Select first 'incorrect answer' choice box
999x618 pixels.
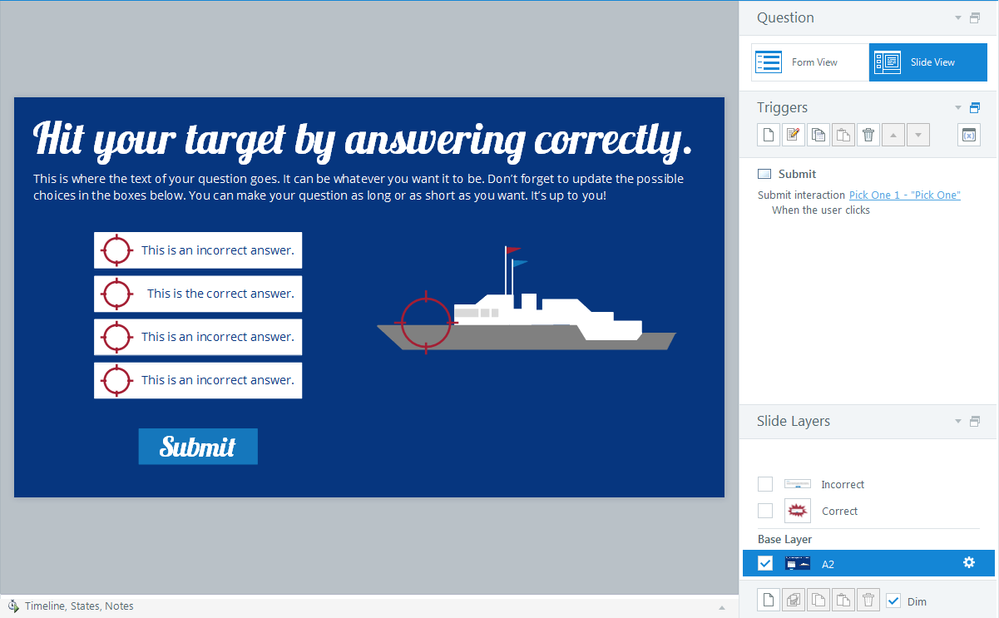click(198, 250)
